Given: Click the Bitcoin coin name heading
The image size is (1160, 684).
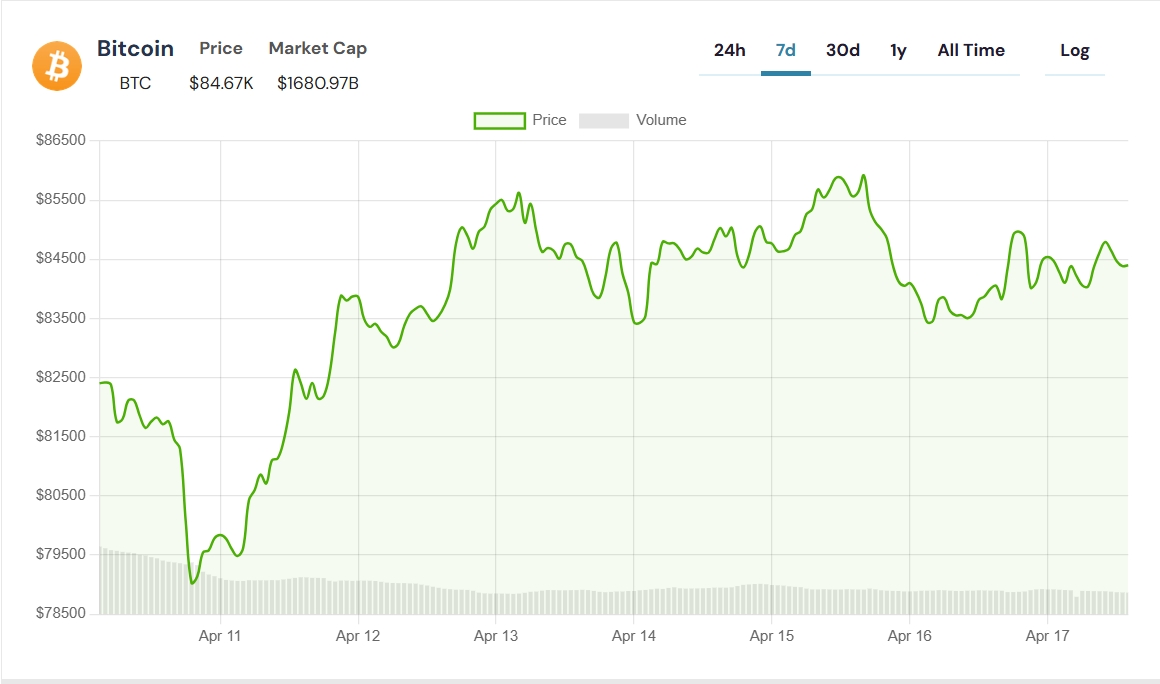Looking at the screenshot, I should (x=135, y=49).
